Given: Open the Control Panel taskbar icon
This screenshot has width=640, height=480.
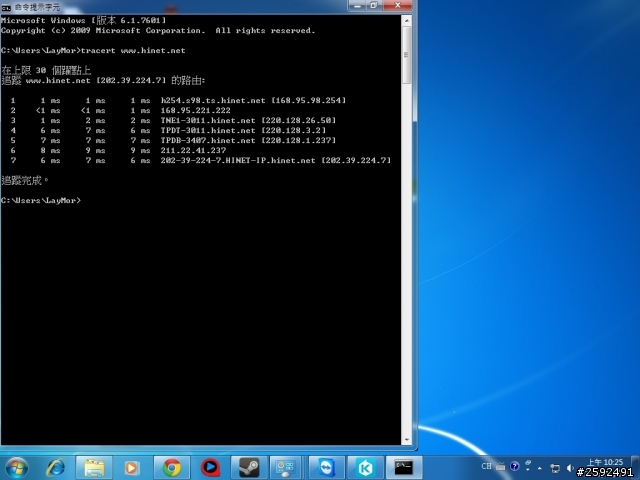Looking at the screenshot, I should (286, 468).
